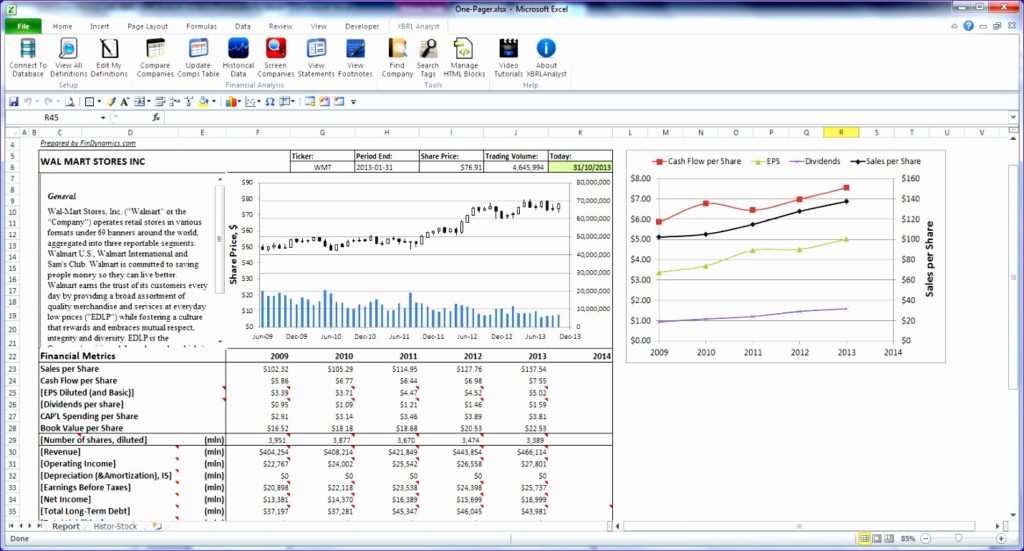The height and width of the screenshot is (551, 1024).
Task: Click the Prepared by FinDynamics.com link
Action: pyautogui.click(x=88, y=143)
